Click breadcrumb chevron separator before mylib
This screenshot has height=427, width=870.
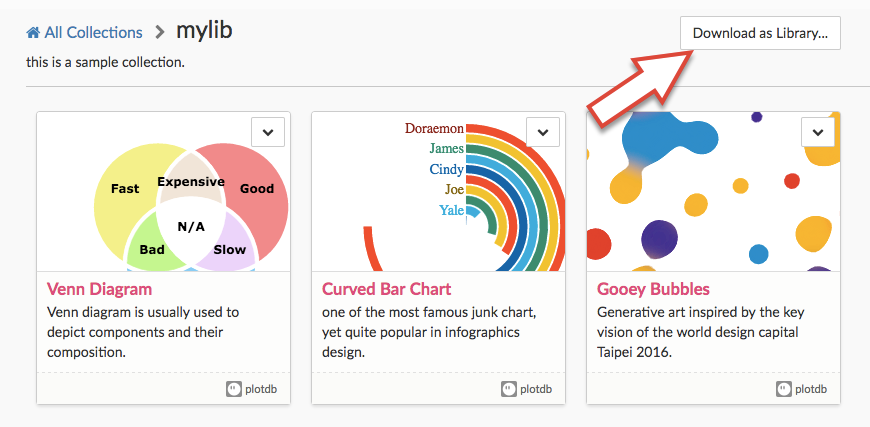tap(160, 33)
